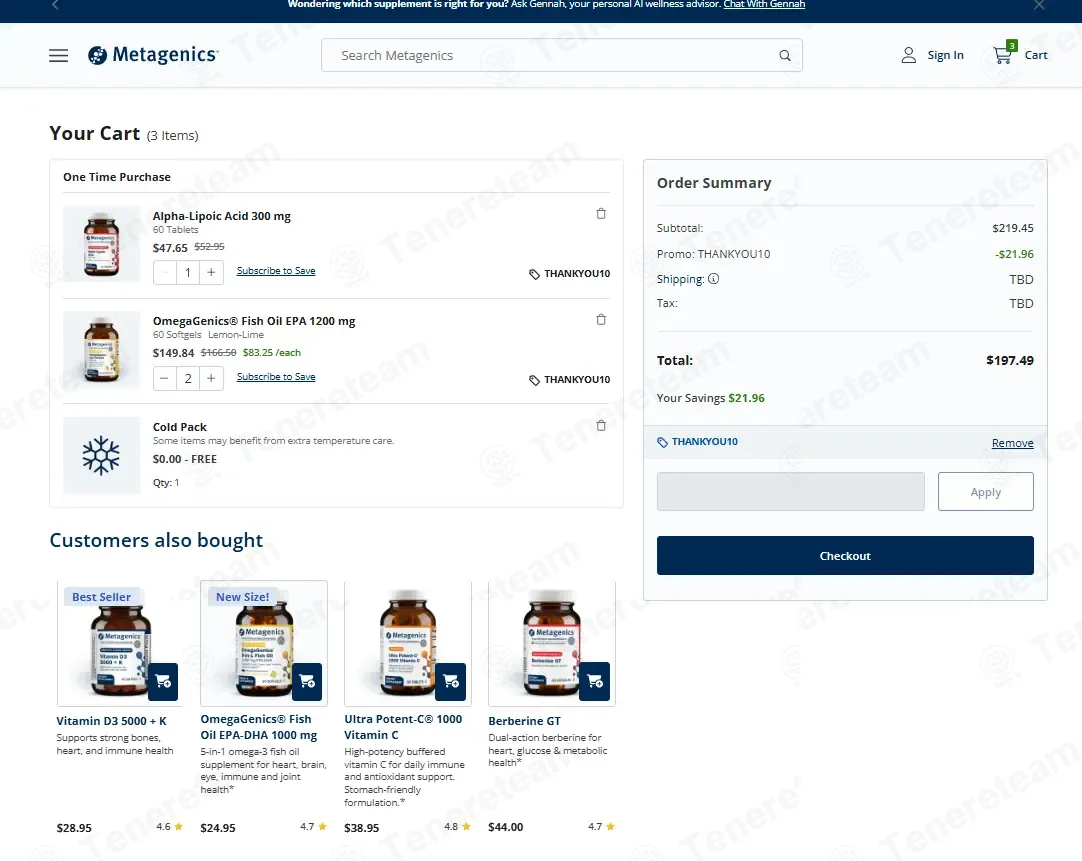Open OmegaGenics Fish Oil EPA 1200 mg title
This screenshot has width=1082, height=861.
(254, 321)
